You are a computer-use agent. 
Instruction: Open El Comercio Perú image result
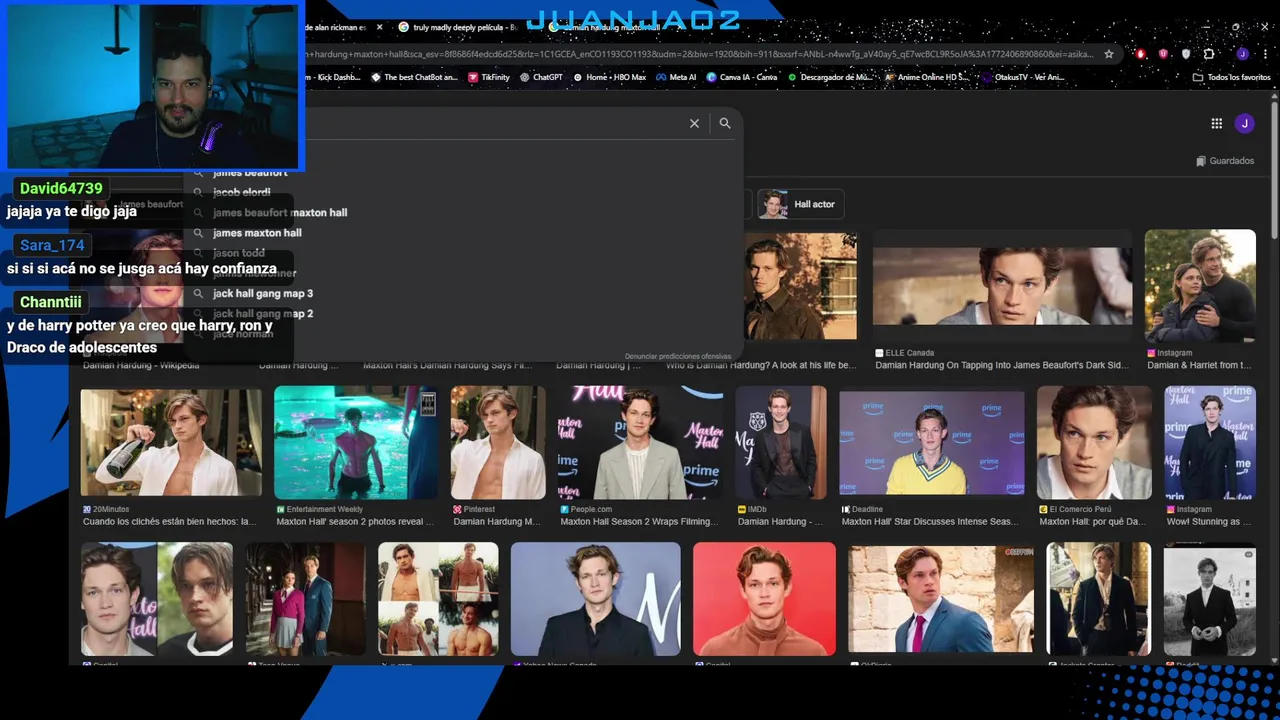tap(1094, 442)
